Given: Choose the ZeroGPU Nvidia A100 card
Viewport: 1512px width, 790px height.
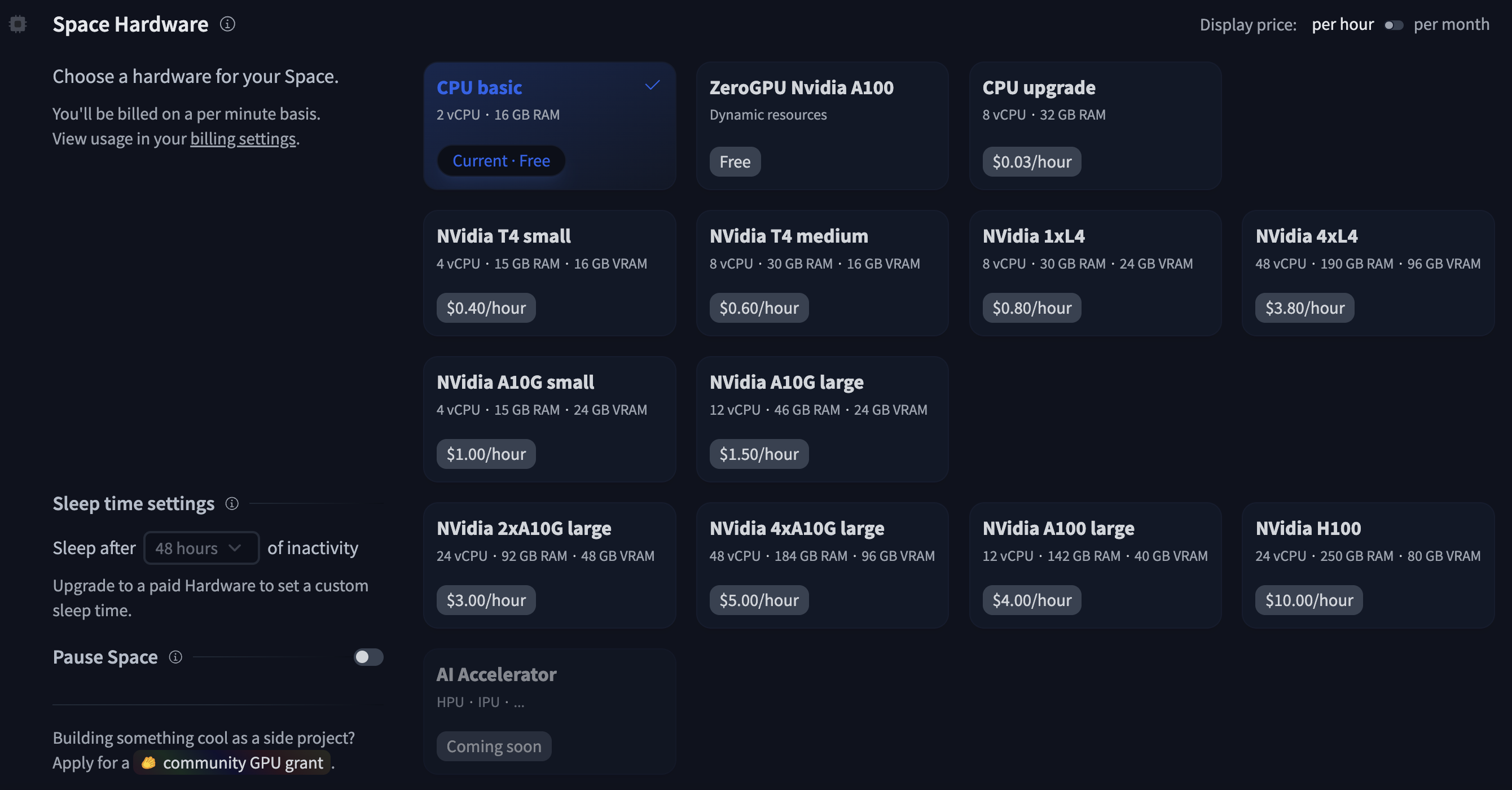Looking at the screenshot, I should click(x=822, y=126).
